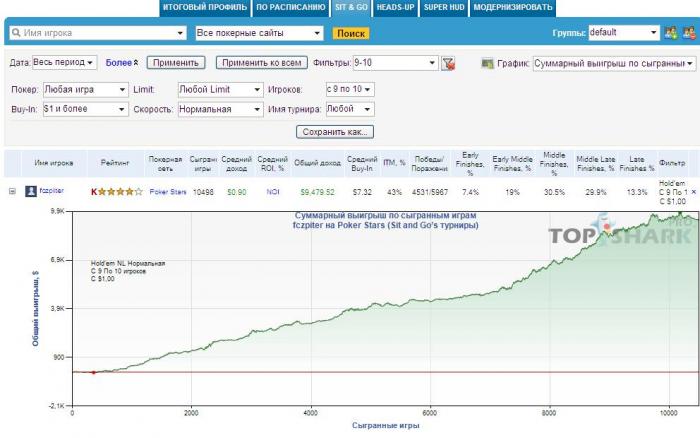This screenshot has height=438, width=700.
Task: Open the Limit Любой Limit dropdown
Action: pyautogui.click(x=221, y=90)
